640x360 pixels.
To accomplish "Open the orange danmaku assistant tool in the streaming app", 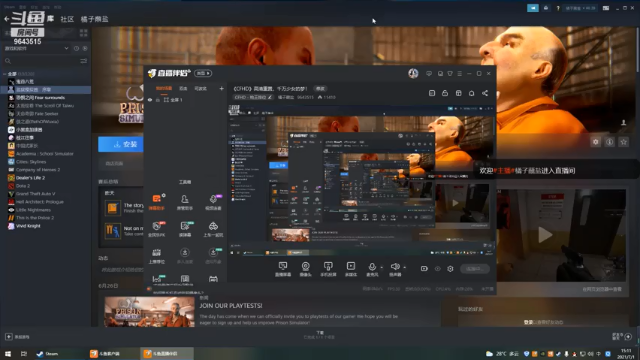I will click(157, 202).
